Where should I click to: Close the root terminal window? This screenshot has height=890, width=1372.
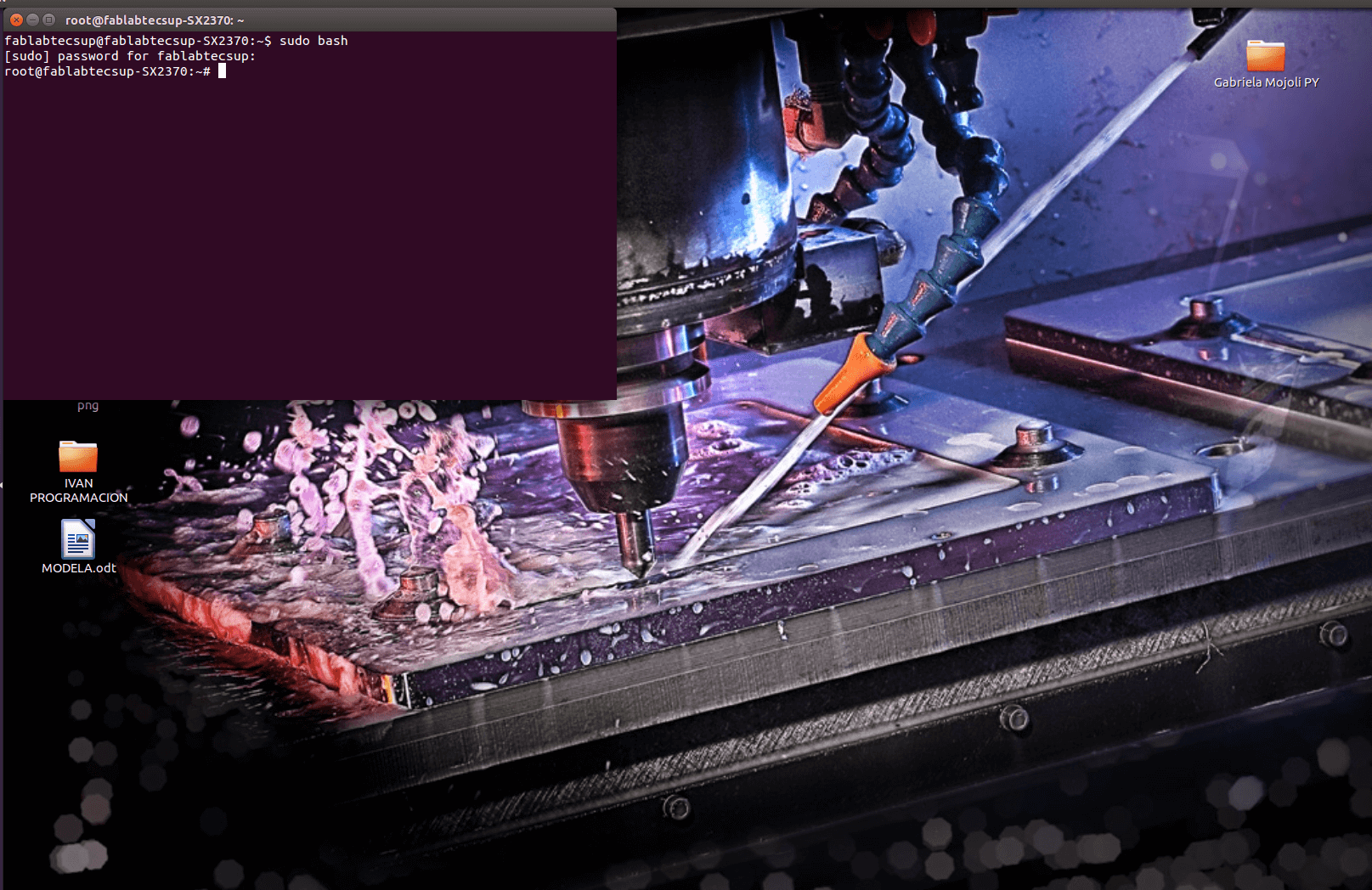coord(16,20)
